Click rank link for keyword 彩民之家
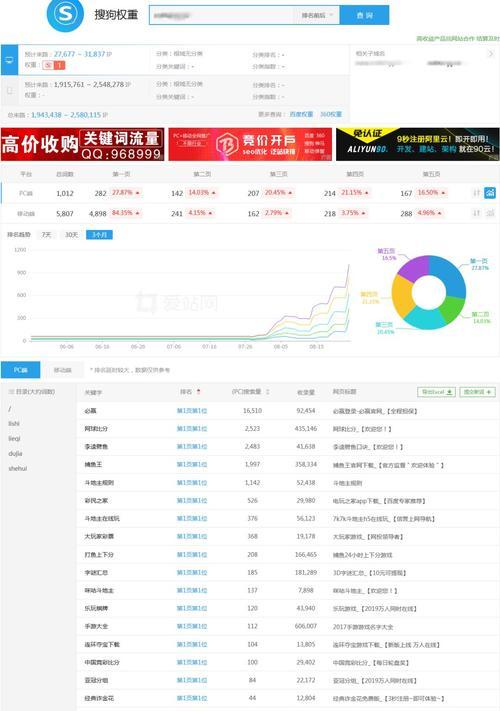This screenshot has height=711, width=500. point(192,501)
